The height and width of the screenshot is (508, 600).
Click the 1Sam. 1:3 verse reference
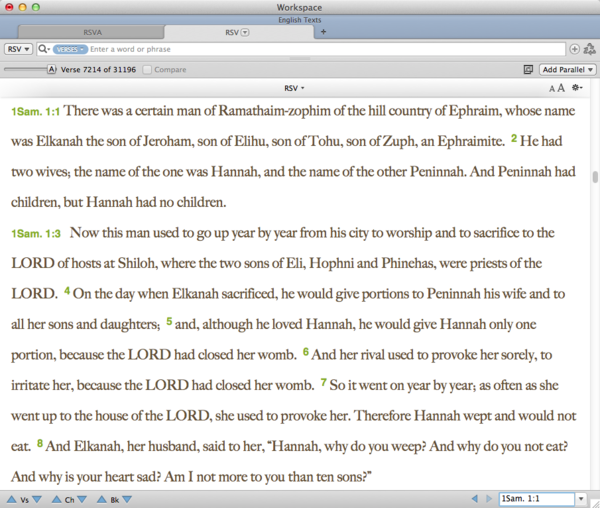coord(36,233)
